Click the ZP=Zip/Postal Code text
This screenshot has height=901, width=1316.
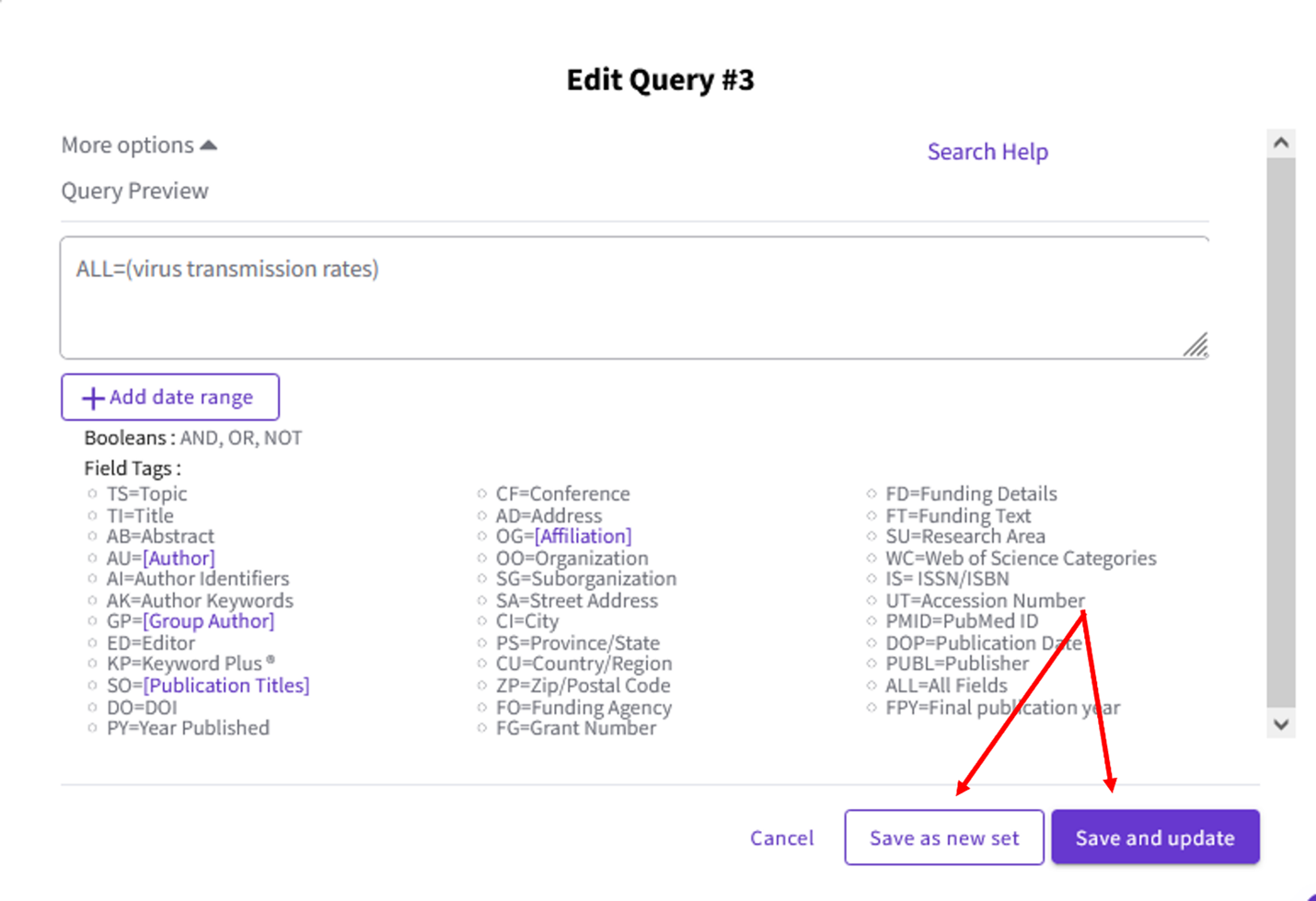click(x=583, y=686)
